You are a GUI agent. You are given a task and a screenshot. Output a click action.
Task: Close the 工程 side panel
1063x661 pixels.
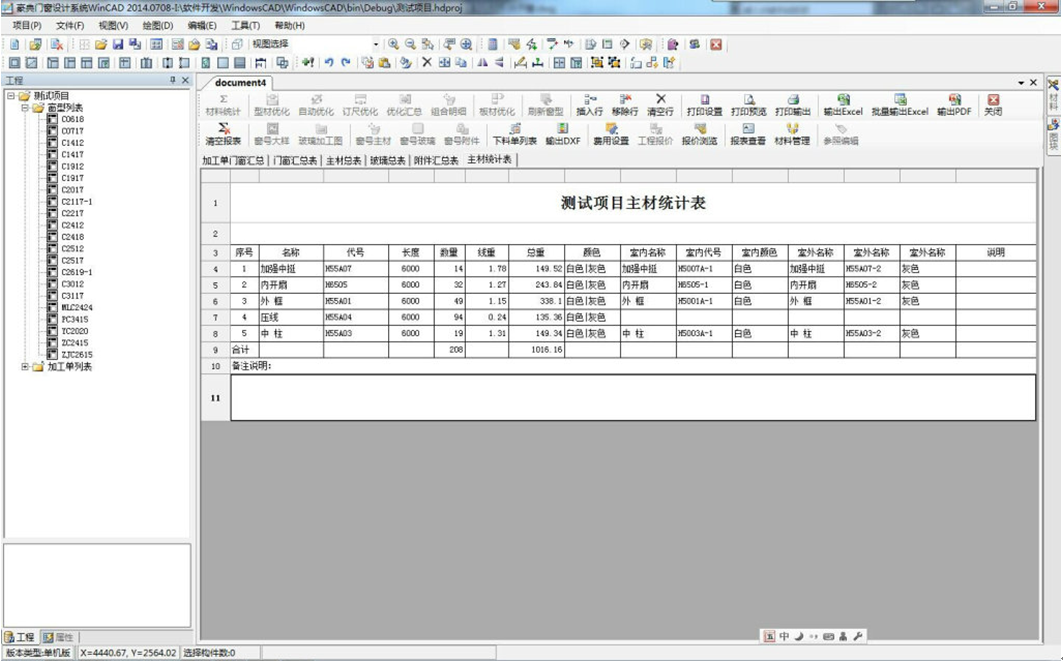[x=185, y=80]
